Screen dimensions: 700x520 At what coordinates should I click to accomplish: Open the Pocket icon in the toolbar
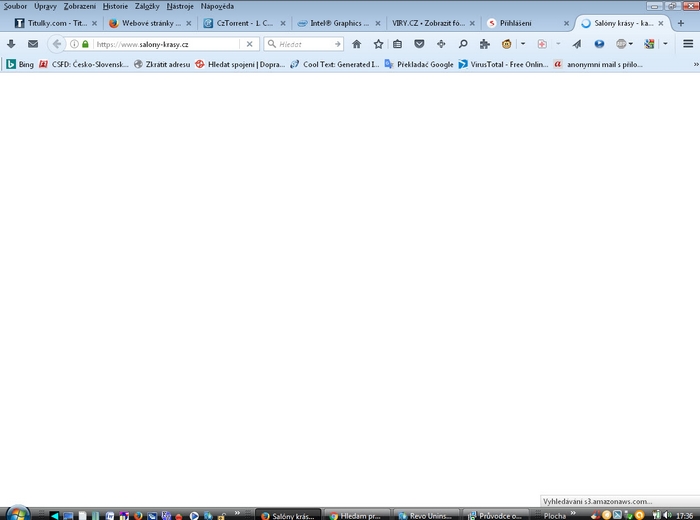[x=419, y=44]
